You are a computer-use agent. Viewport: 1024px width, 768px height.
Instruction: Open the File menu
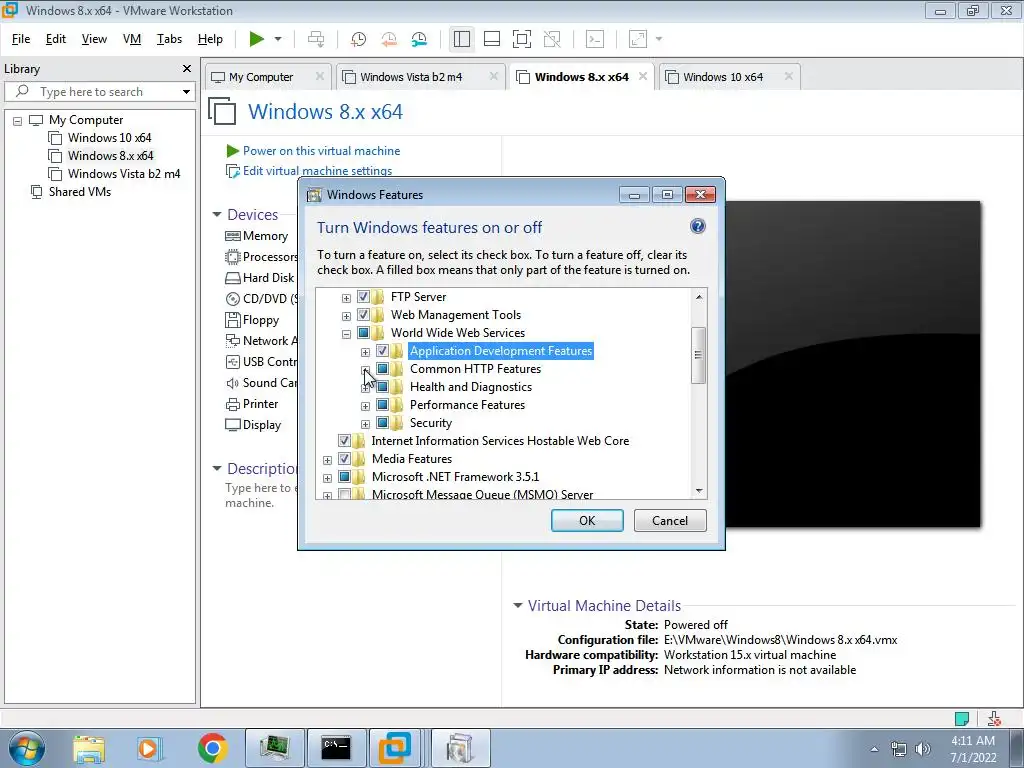point(21,39)
